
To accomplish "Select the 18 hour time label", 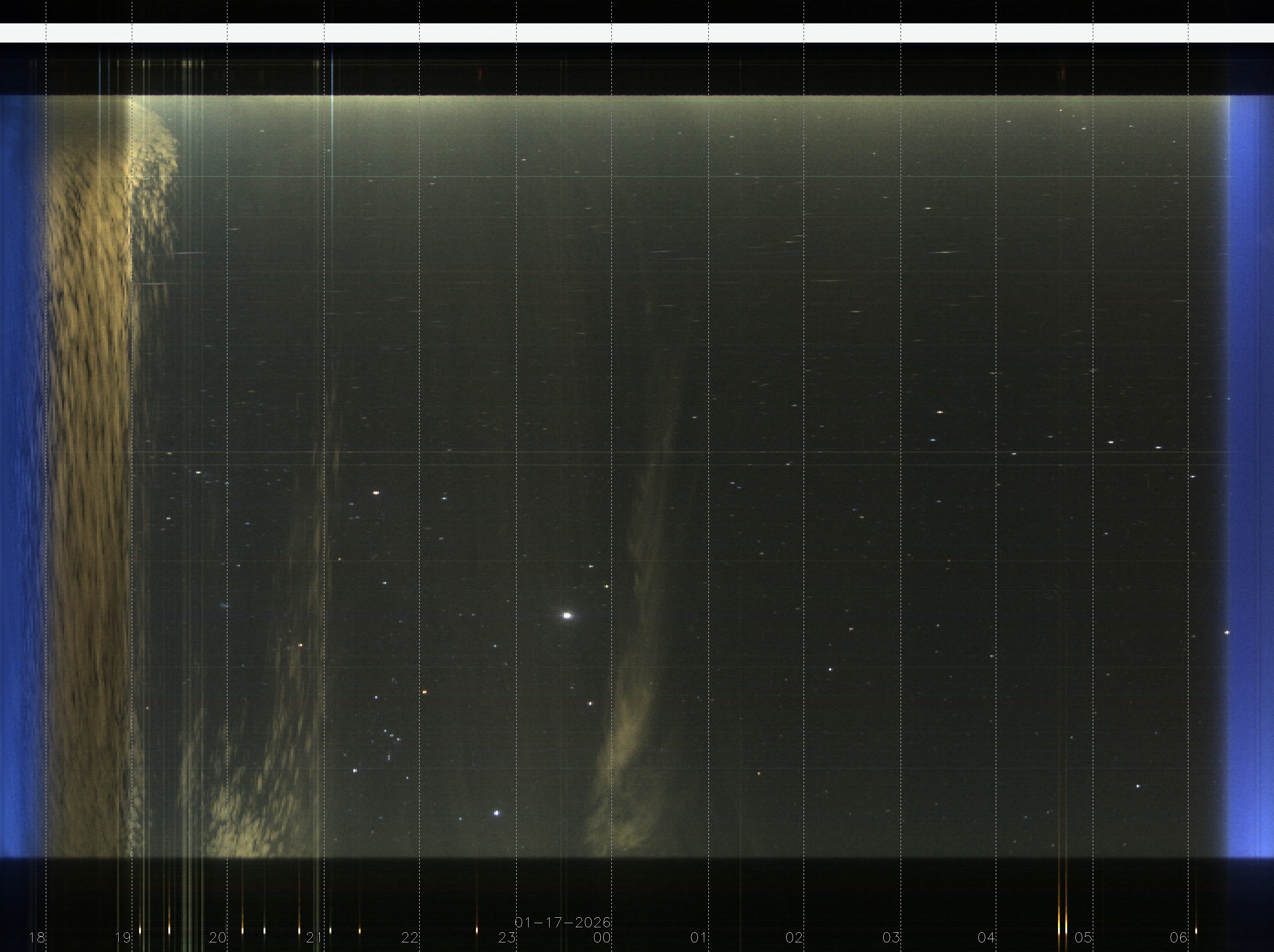I will (36, 938).
